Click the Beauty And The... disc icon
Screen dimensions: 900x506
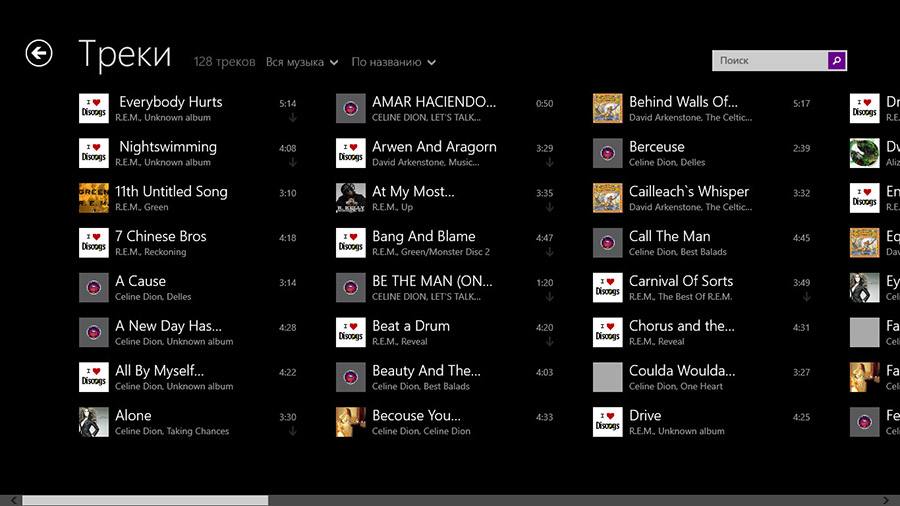351,377
